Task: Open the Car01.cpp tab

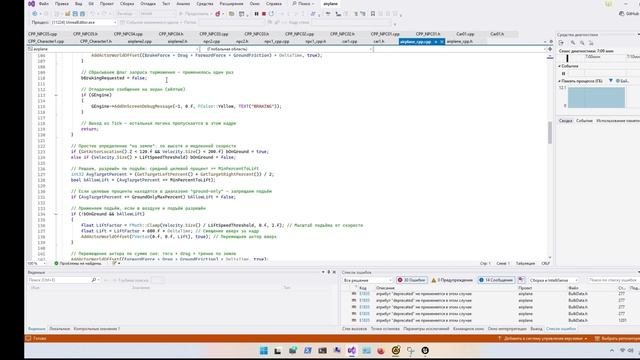Action: [x=465, y=34]
